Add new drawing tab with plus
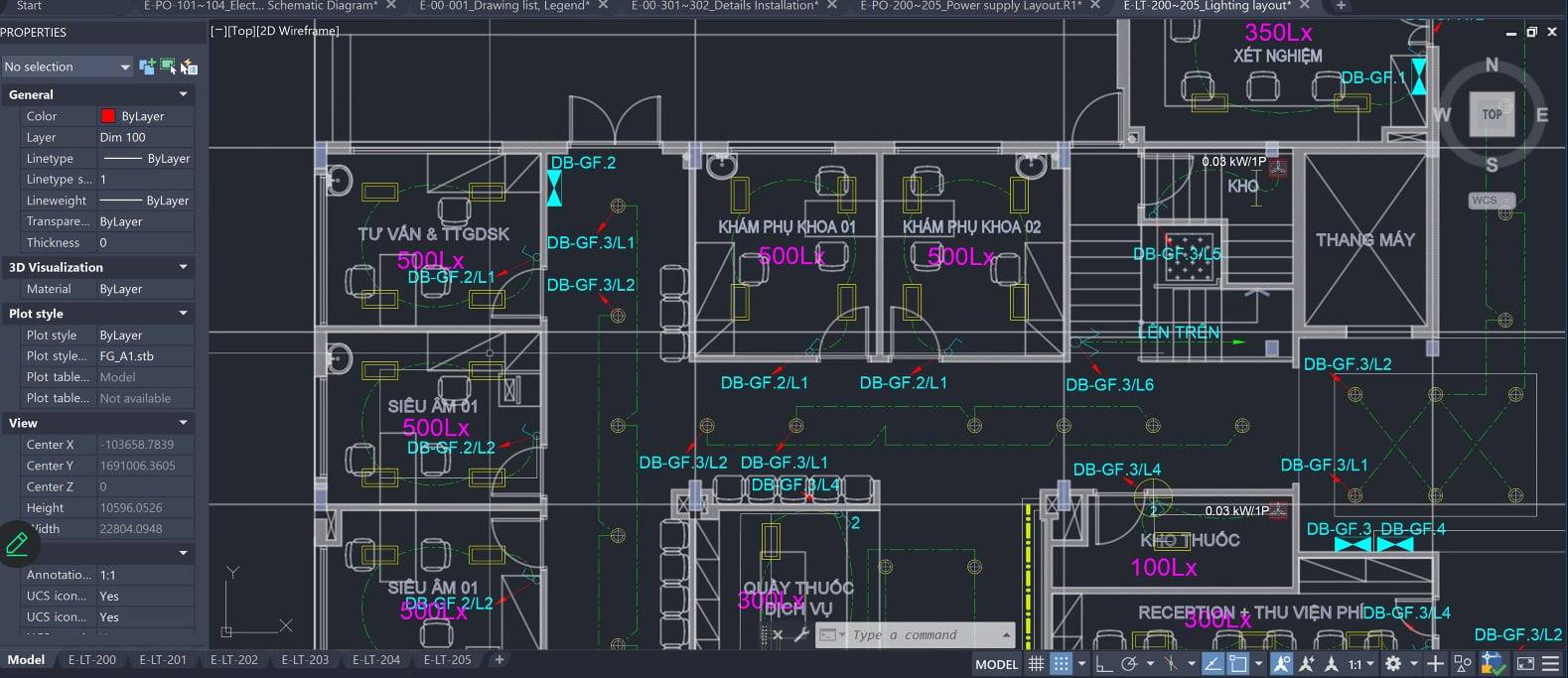This screenshot has height=678, width=1568. click(x=1341, y=6)
